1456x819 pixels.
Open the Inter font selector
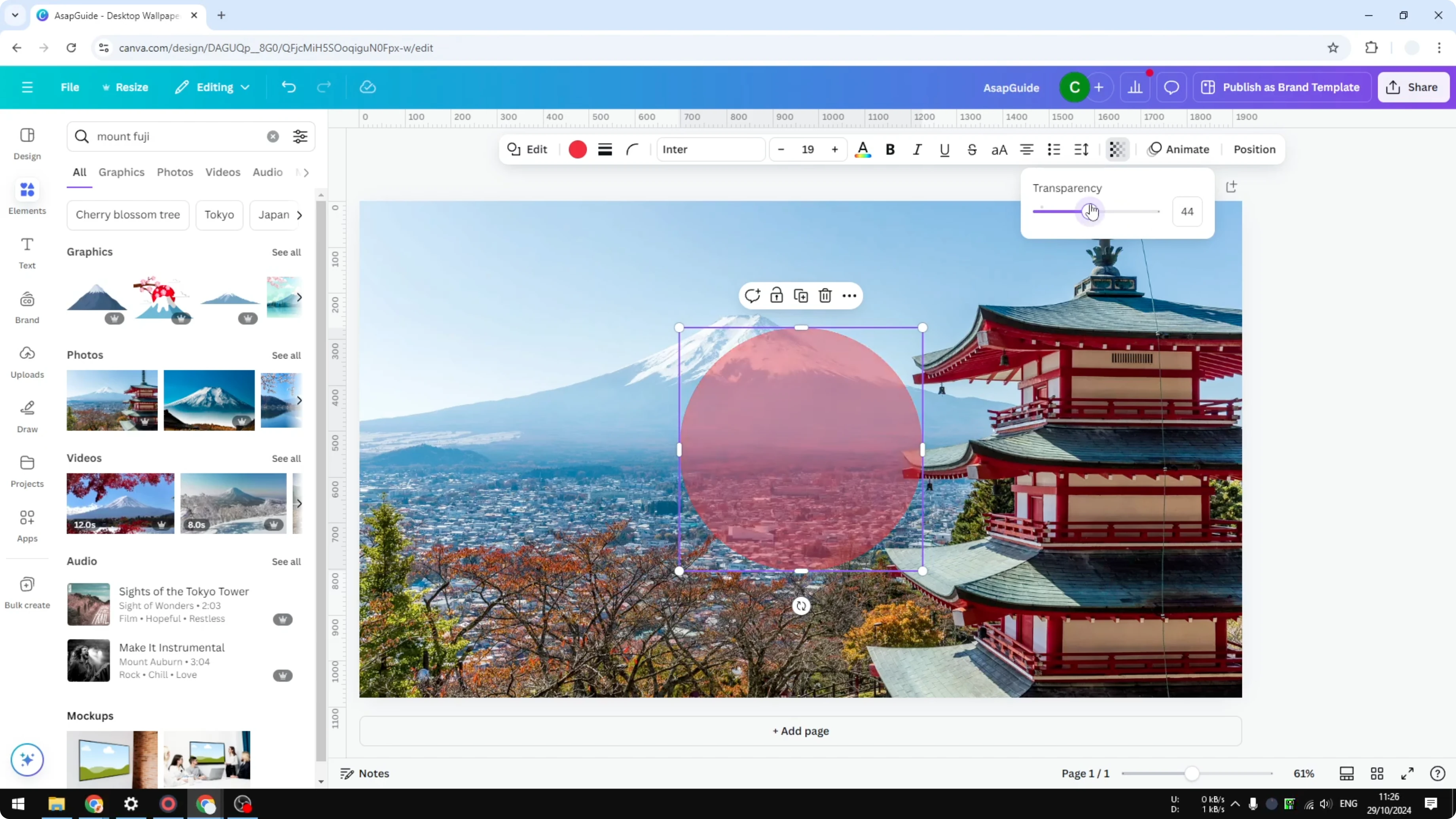[711, 149]
